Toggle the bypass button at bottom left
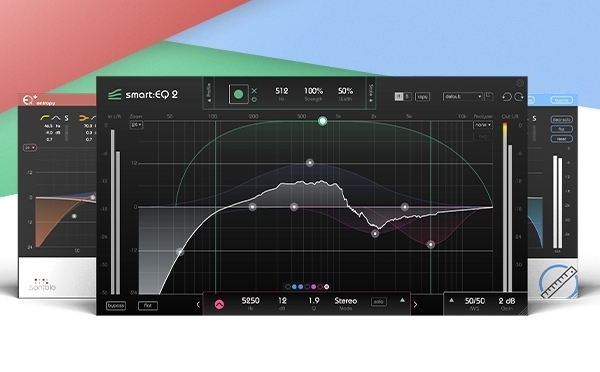The height and width of the screenshot is (372, 600). pyautogui.click(x=116, y=305)
